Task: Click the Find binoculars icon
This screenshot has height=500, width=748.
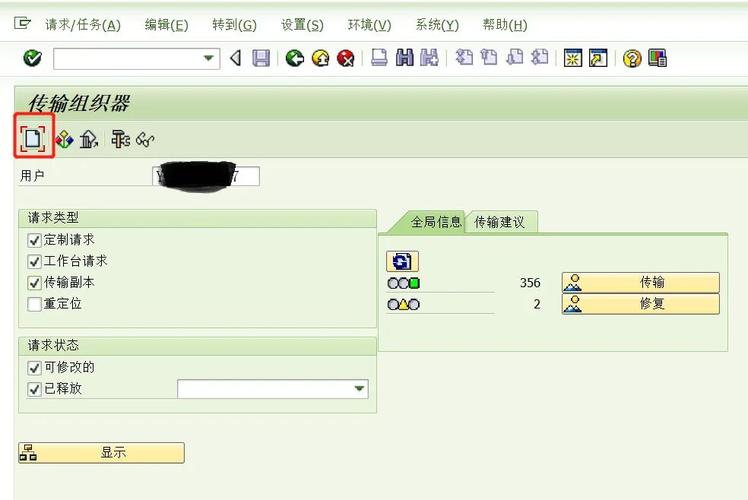Action: pos(405,58)
